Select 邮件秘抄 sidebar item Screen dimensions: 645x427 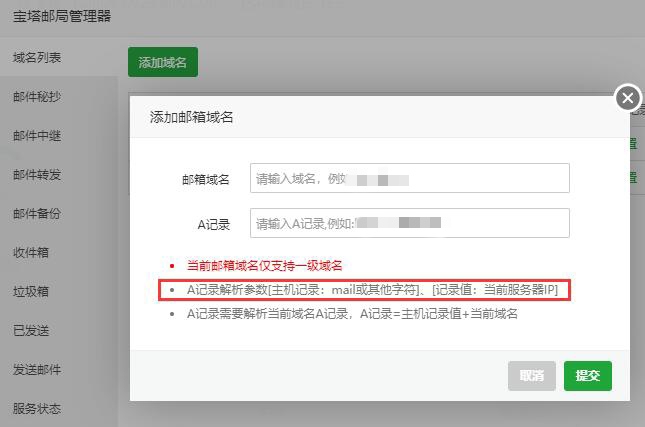38,97
